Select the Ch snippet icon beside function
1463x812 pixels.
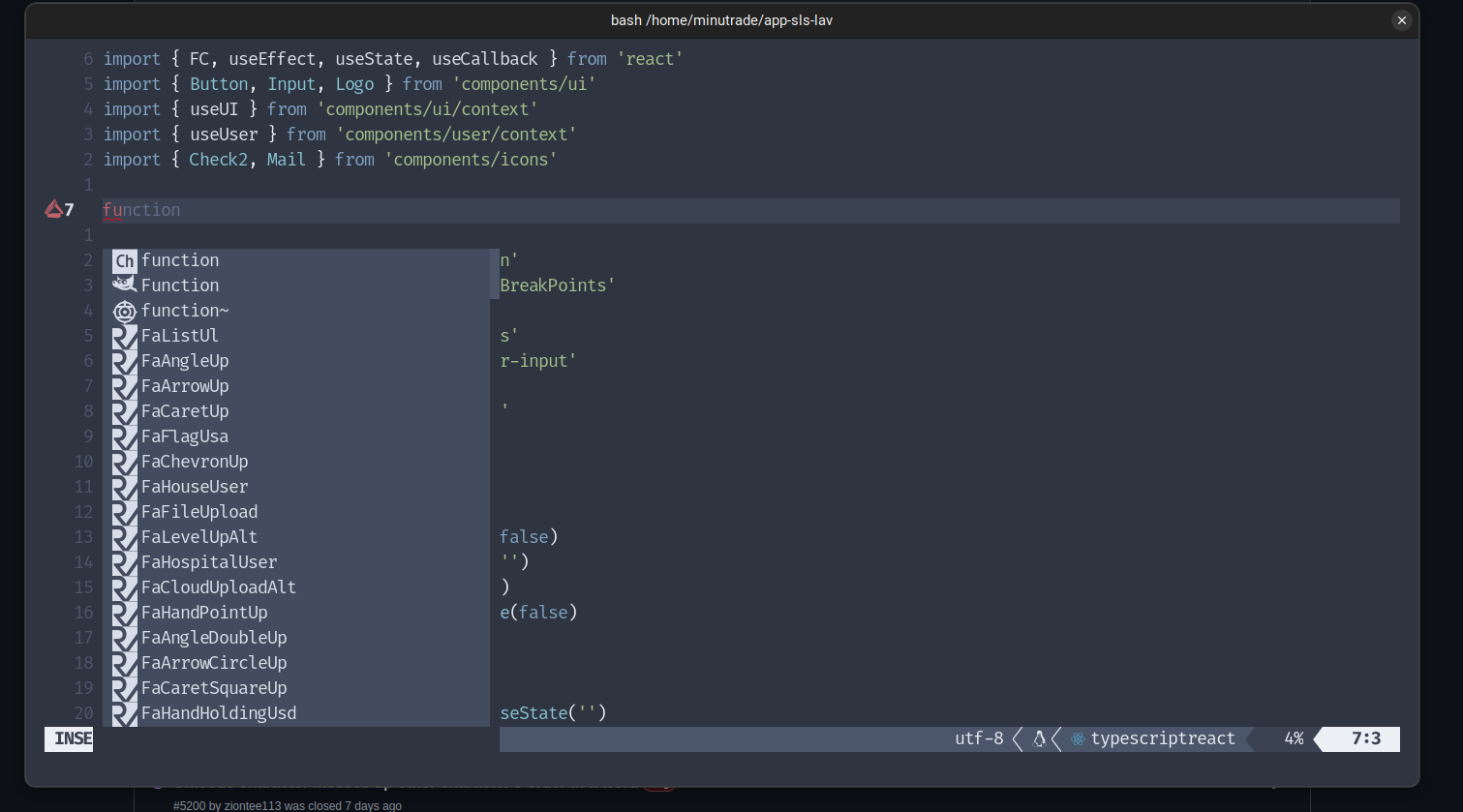click(x=124, y=259)
